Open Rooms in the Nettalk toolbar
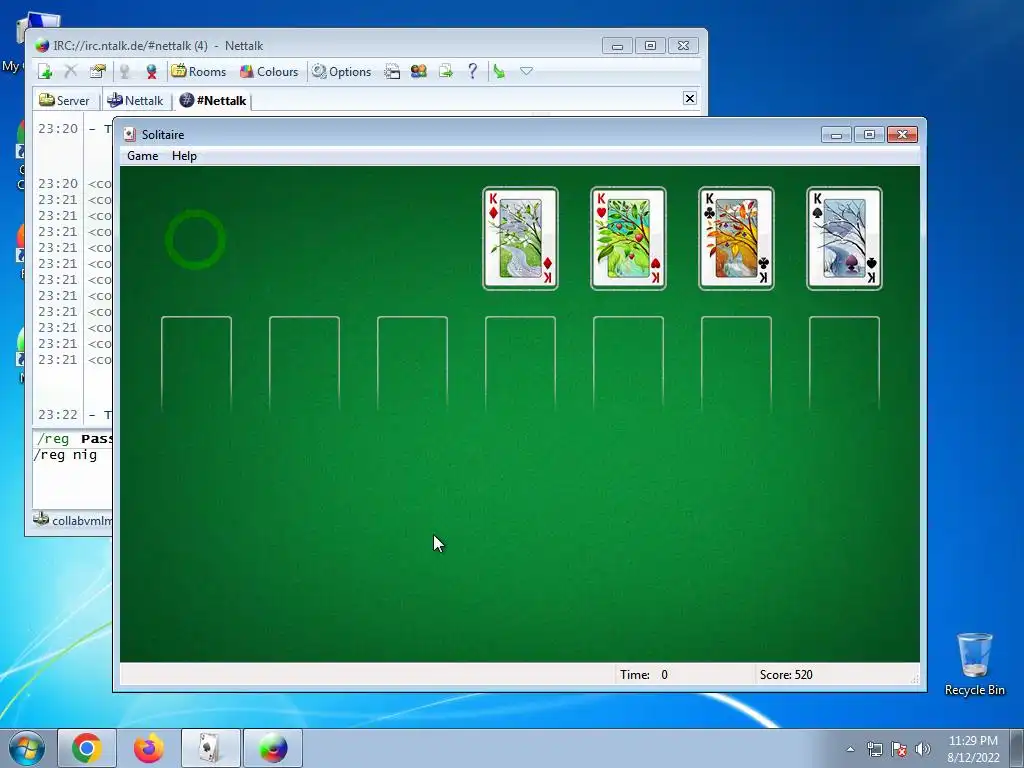 (x=199, y=72)
